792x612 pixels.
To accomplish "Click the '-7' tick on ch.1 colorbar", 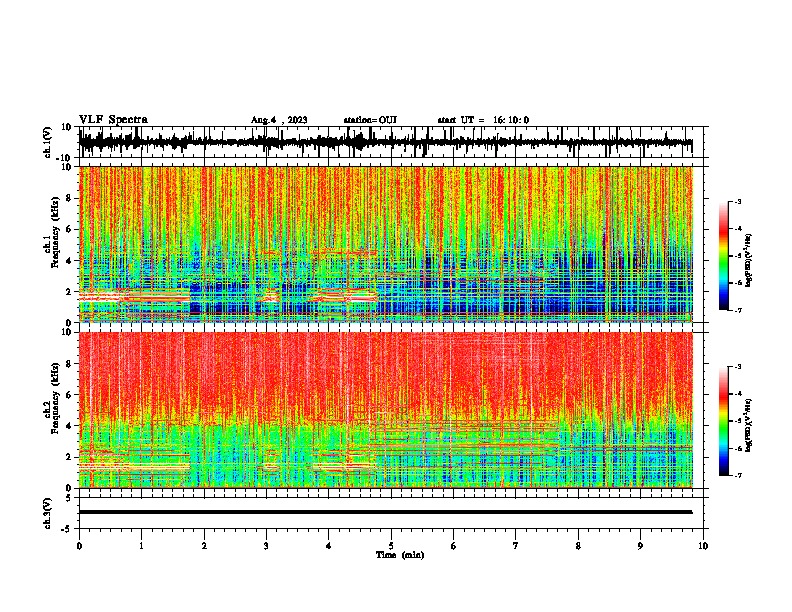I will [737, 310].
